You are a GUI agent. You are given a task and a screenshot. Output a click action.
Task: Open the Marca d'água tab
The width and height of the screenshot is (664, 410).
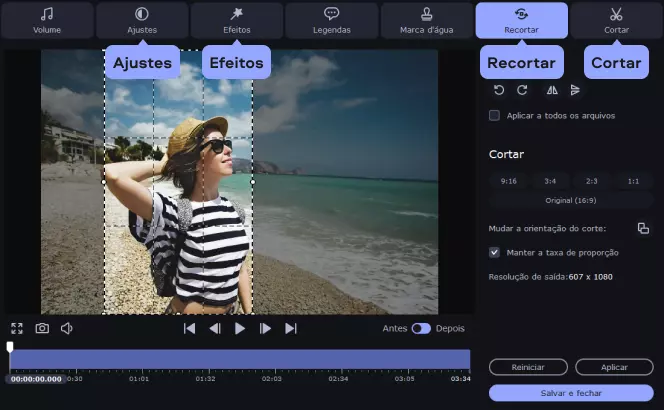click(x=426, y=20)
